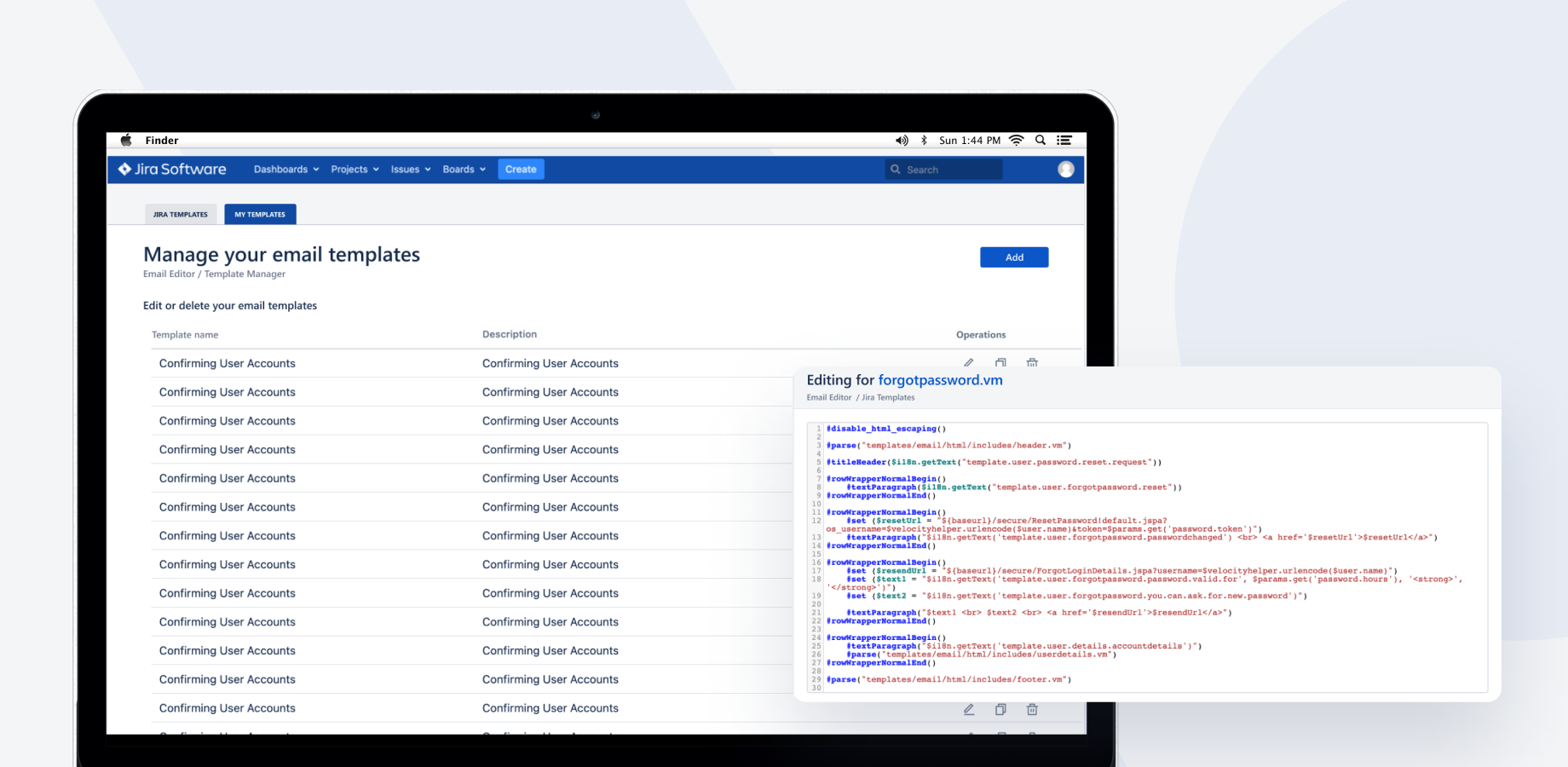The width and height of the screenshot is (1568, 767).
Task: Open Notification Center from the menu bar
Action: coord(1064,140)
